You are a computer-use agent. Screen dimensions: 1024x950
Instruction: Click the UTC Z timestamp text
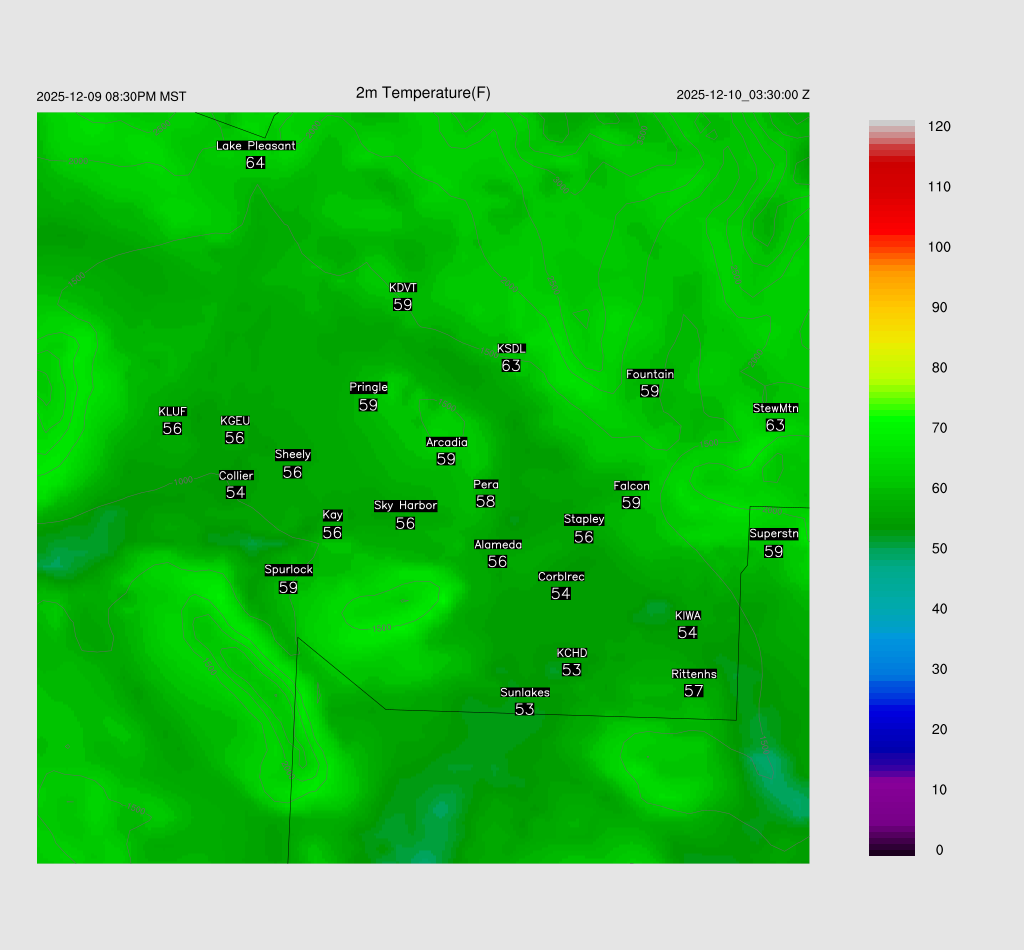742,95
